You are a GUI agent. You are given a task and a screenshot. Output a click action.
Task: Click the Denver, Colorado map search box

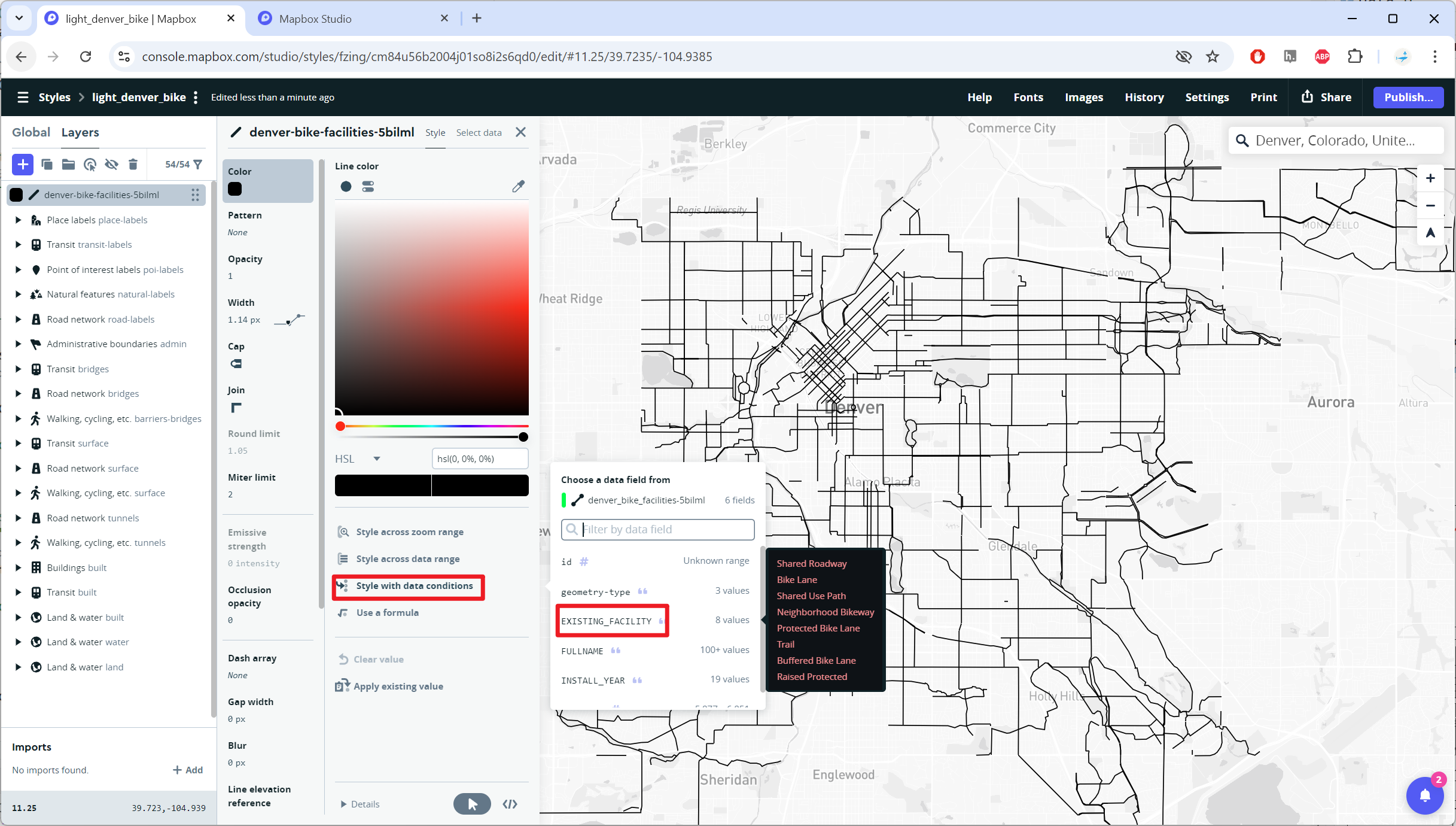point(1336,140)
